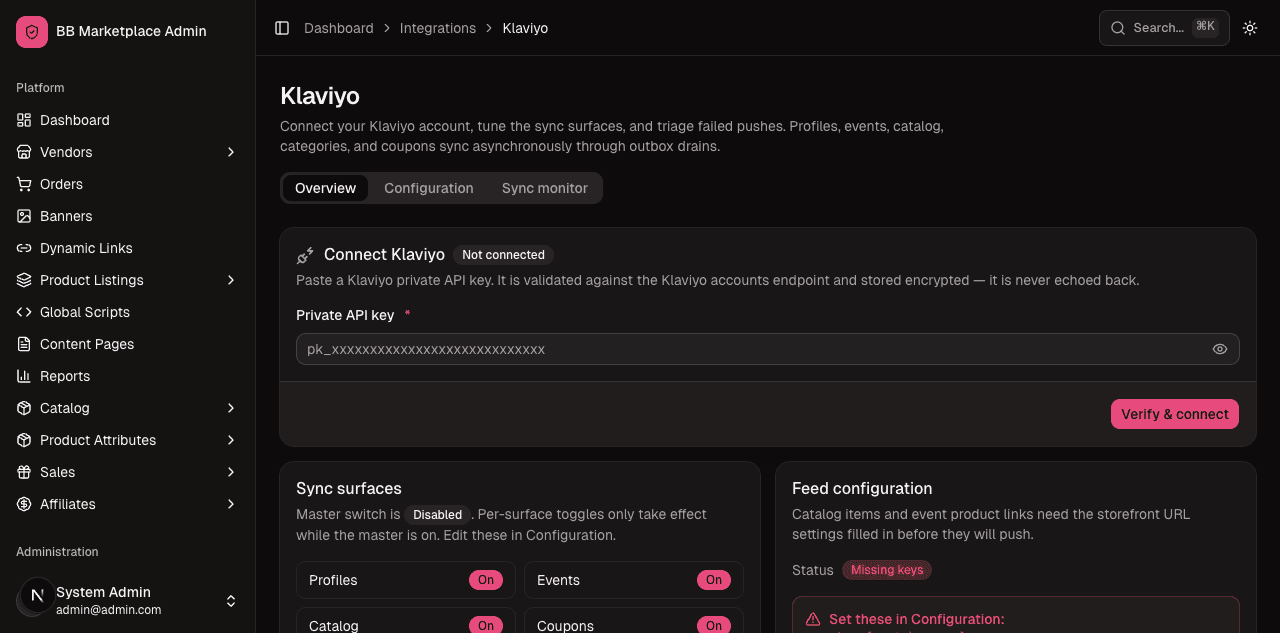The width and height of the screenshot is (1280, 633).
Task: Click the Platform section label
Action: (x=40, y=88)
